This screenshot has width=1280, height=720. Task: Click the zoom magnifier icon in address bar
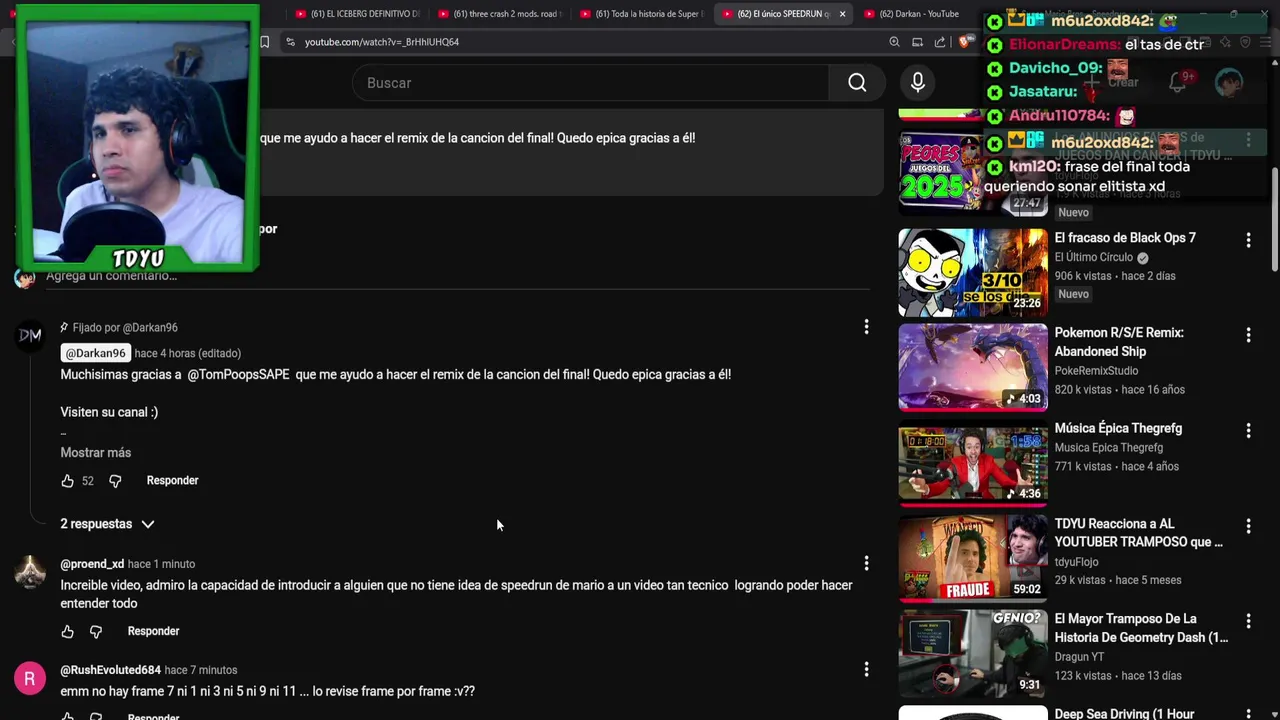894,42
